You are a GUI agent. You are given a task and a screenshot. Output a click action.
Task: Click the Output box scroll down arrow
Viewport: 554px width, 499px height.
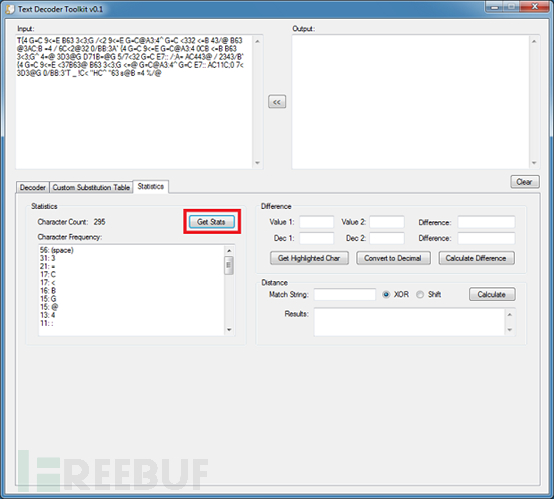point(534,163)
